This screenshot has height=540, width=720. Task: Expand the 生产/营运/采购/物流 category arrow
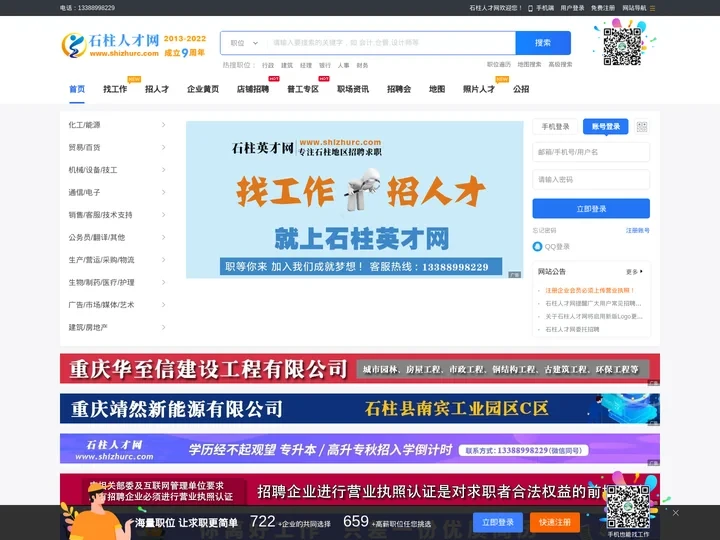click(163, 260)
